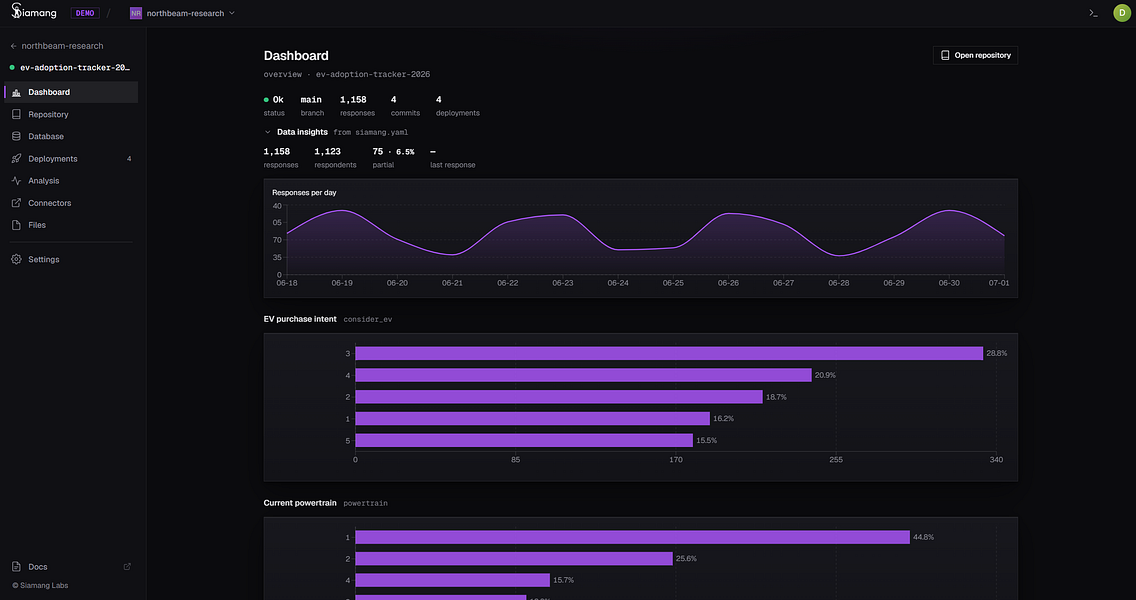Click the Repository book icon in sidebar
The height and width of the screenshot is (600, 1136).
point(16,114)
